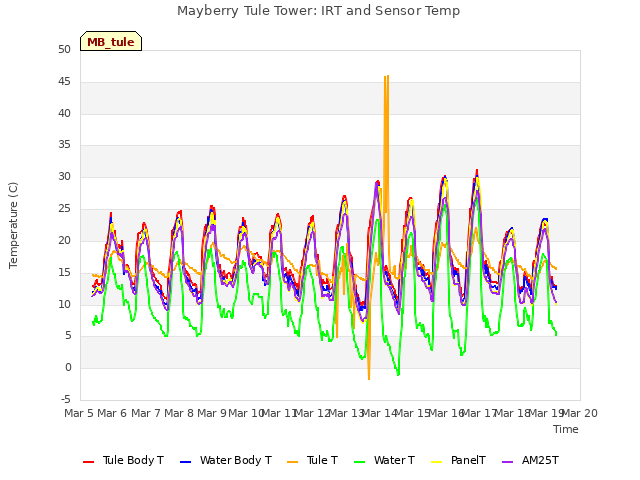Viewport: 640px width, 480px height.
Task: Toggle the PanelT legend entry
Action: tap(458, 460)
